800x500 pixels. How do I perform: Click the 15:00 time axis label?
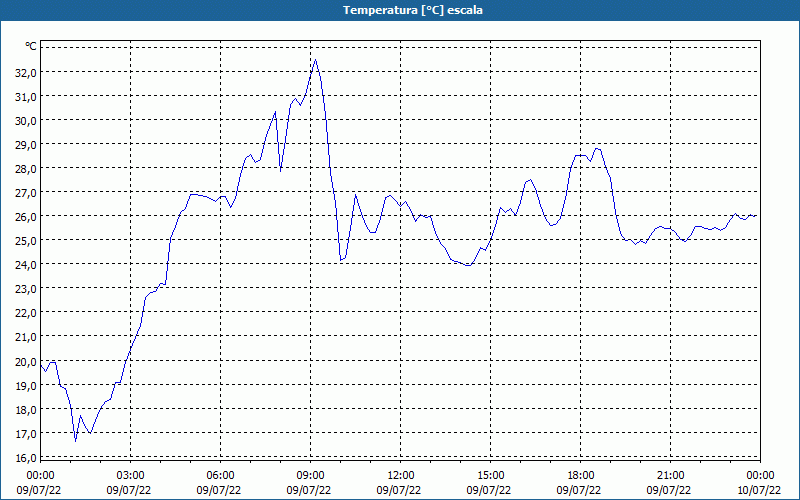pyautogui.click(x=490, y=476)
